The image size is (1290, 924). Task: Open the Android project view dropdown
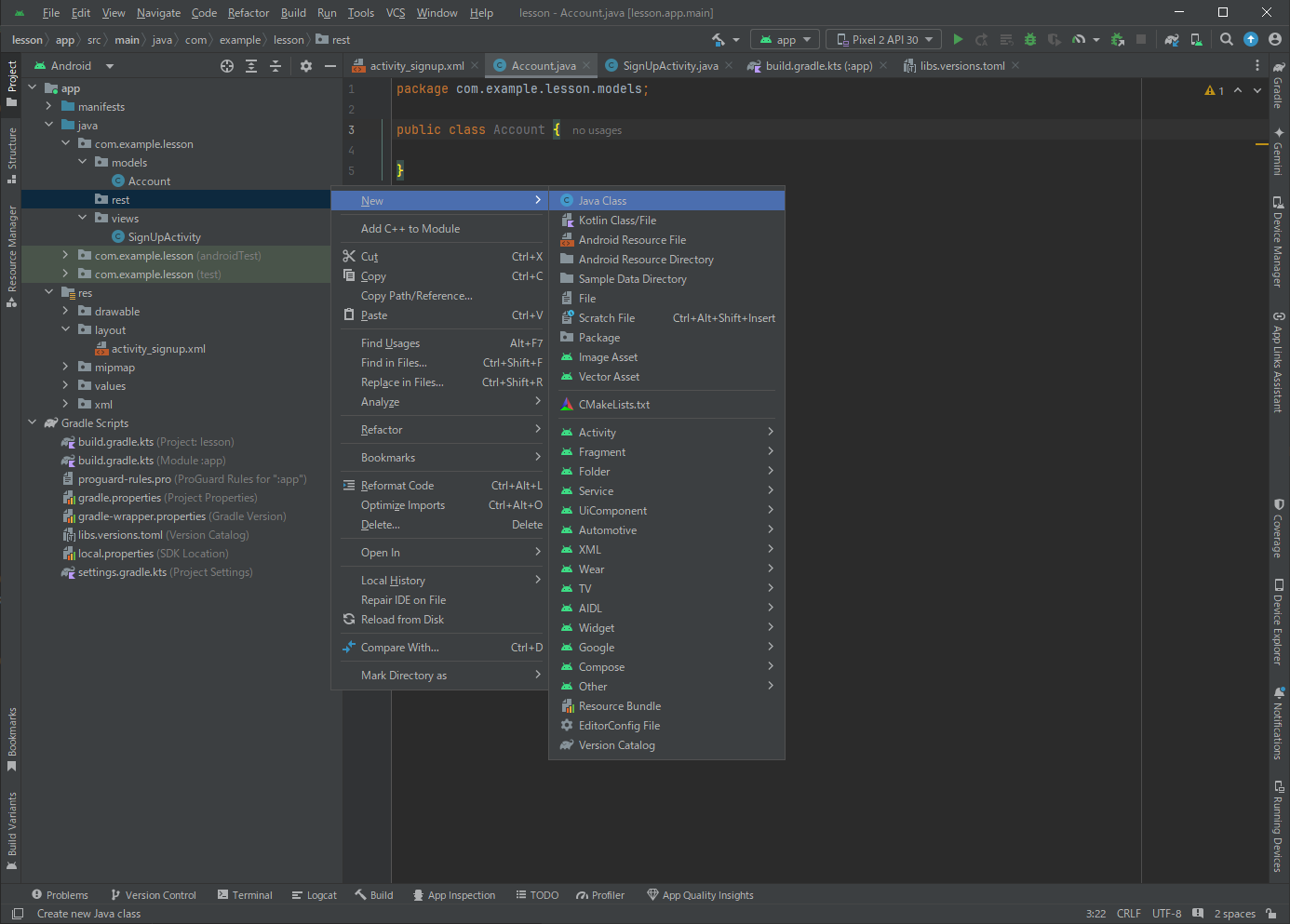(x=74, y=66)
